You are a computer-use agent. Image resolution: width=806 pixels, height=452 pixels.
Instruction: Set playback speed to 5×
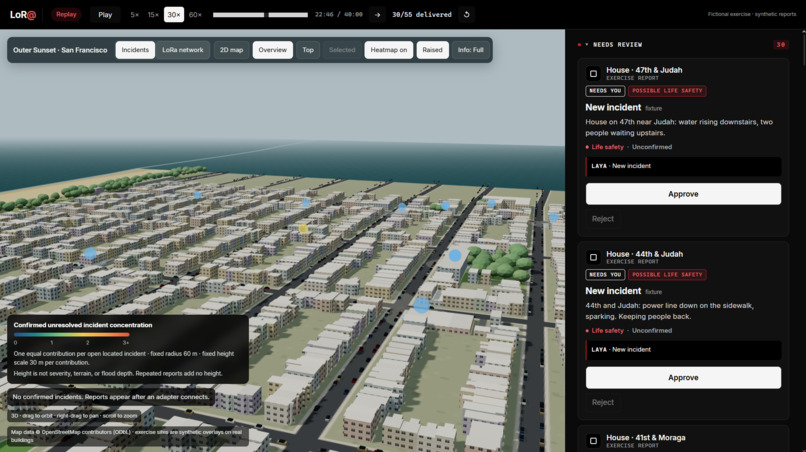(135, 14)
